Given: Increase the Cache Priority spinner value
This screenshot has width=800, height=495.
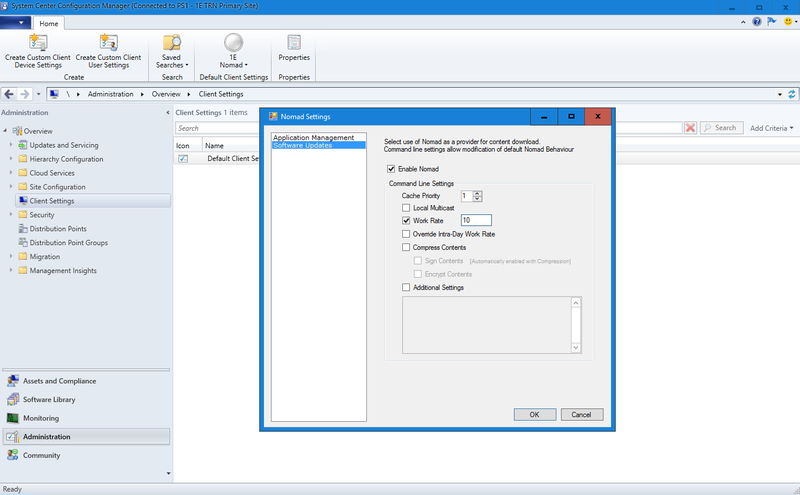Looking at the screenshot, I should click(478, 193).
